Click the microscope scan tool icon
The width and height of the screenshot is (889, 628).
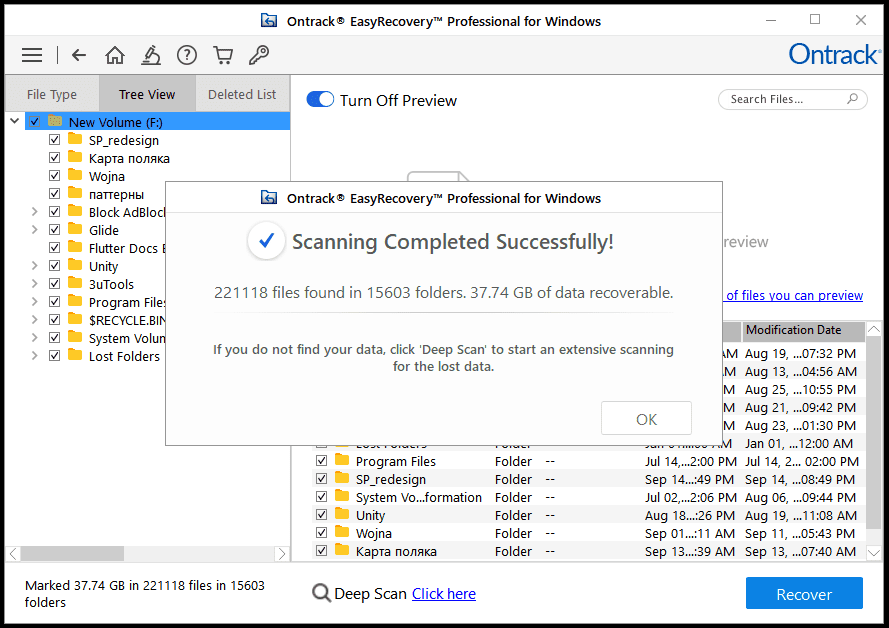point(151,55)
